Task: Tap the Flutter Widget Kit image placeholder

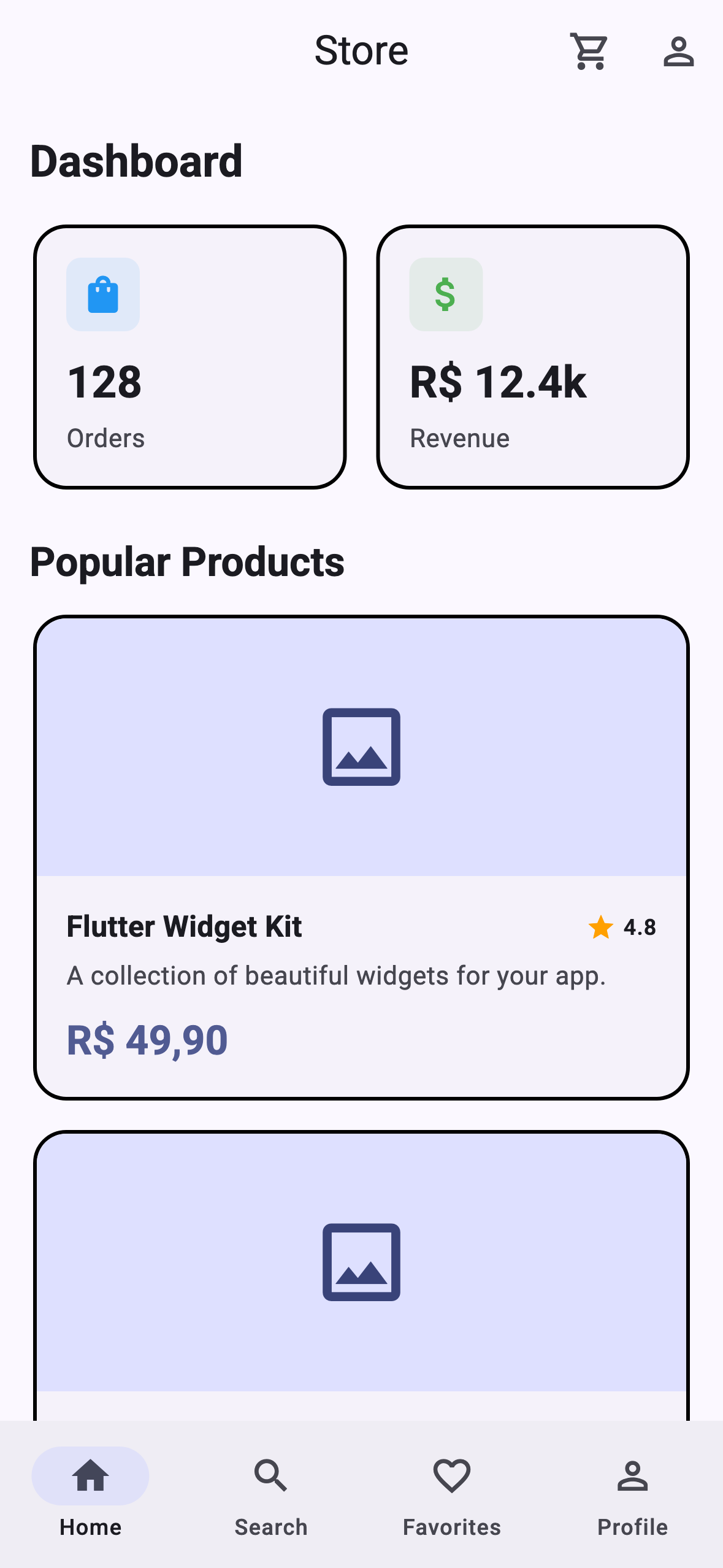Action: [361, 747]
